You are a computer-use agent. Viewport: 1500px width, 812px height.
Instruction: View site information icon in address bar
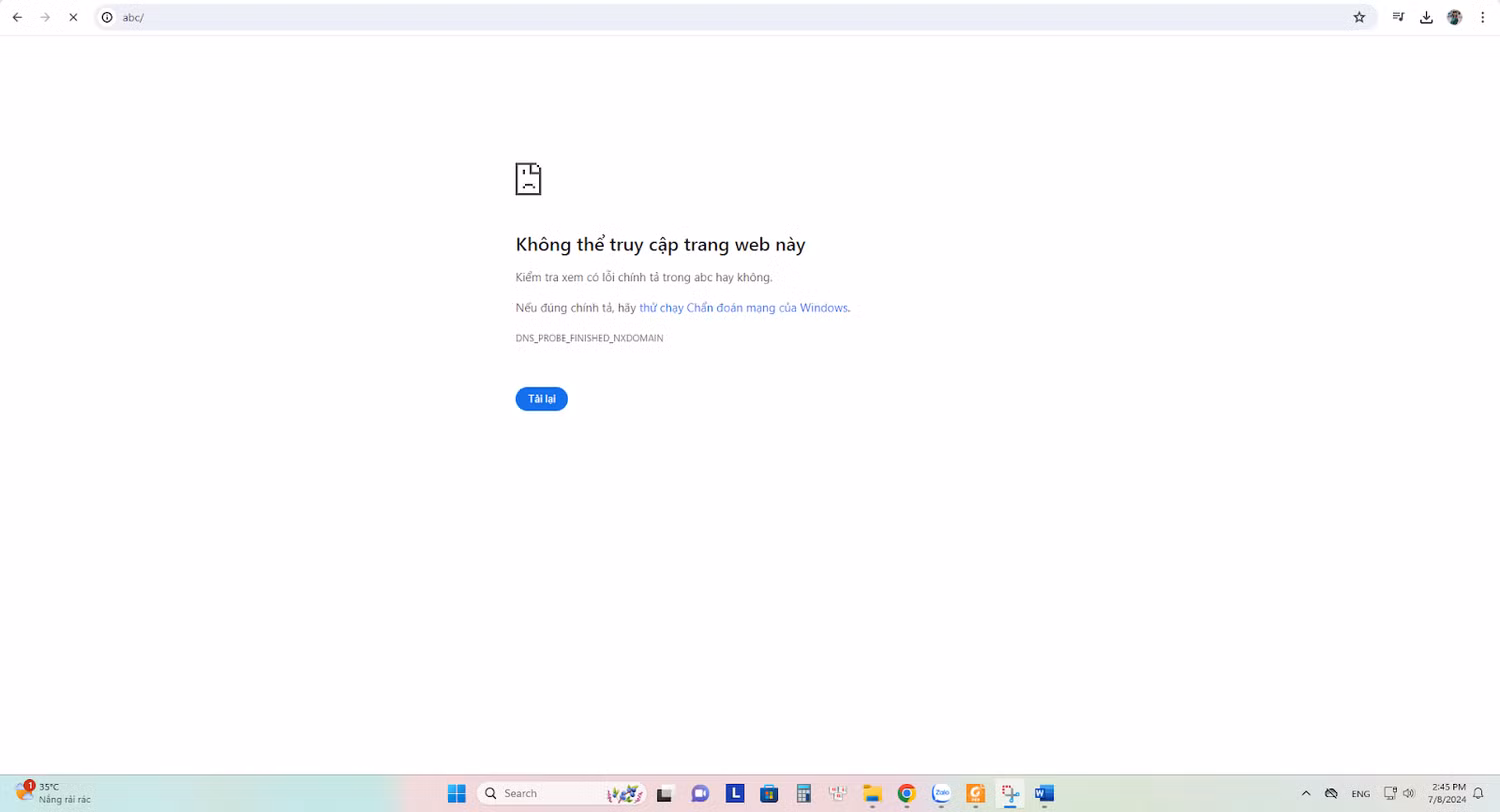pyautogui.click(x=107, y=17)
